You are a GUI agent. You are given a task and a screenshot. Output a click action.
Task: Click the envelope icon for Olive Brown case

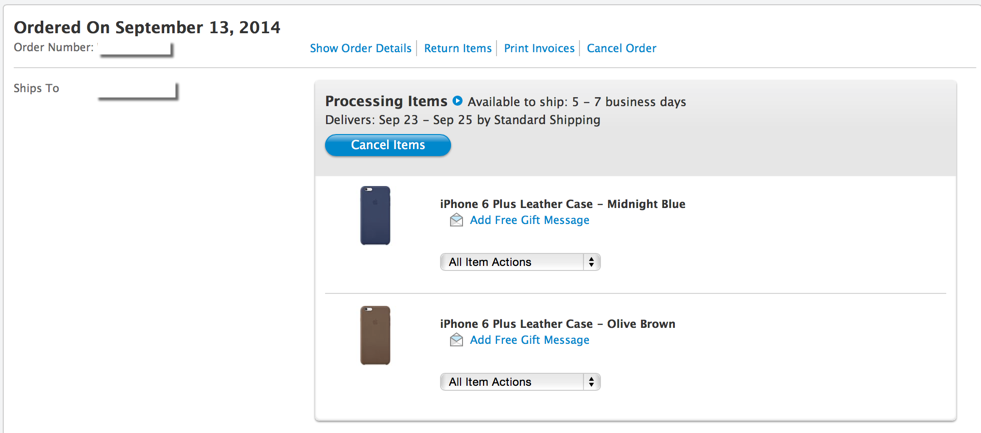pos(456,340)
